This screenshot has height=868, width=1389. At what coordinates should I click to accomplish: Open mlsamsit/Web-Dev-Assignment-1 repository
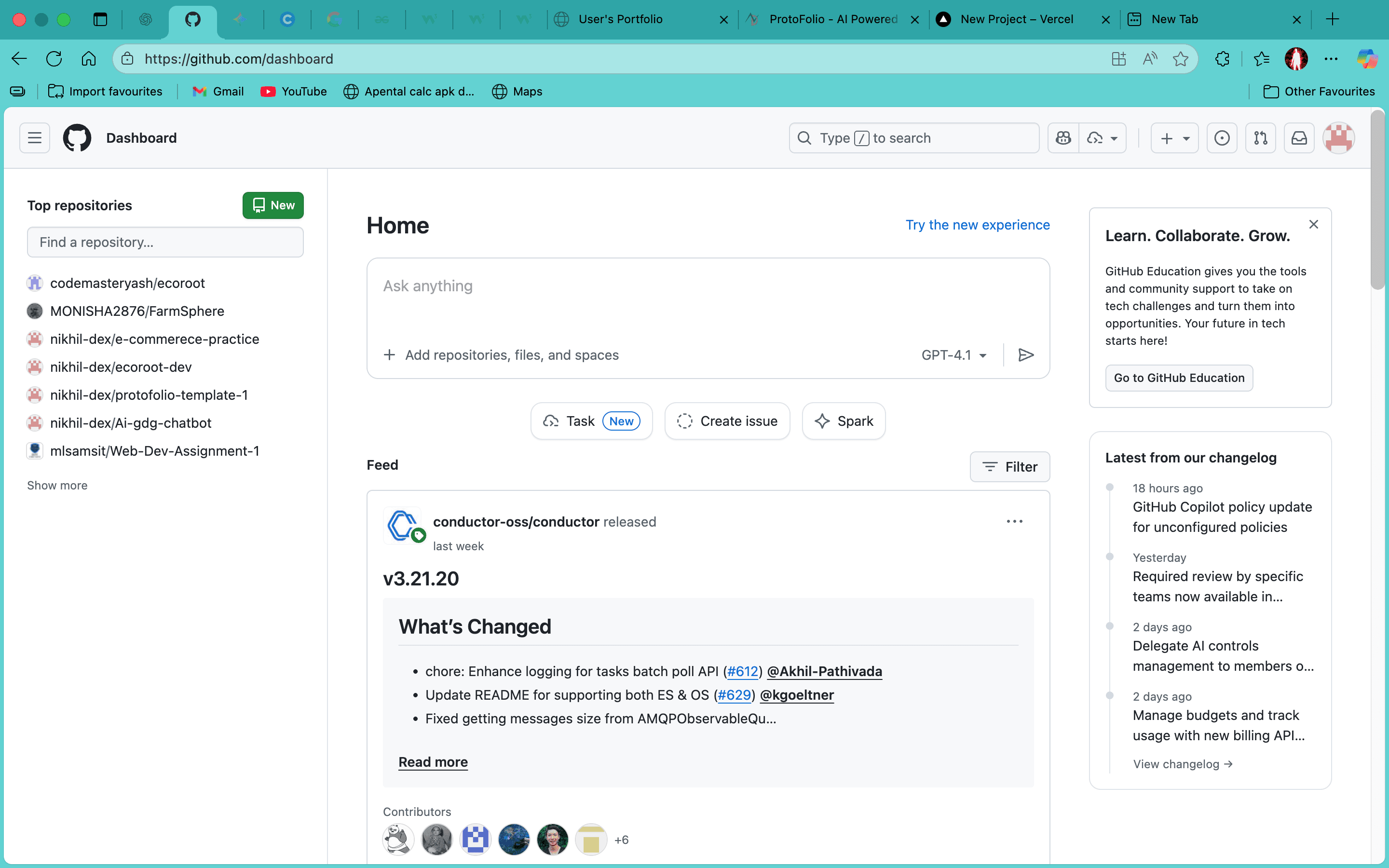point(154,451)
